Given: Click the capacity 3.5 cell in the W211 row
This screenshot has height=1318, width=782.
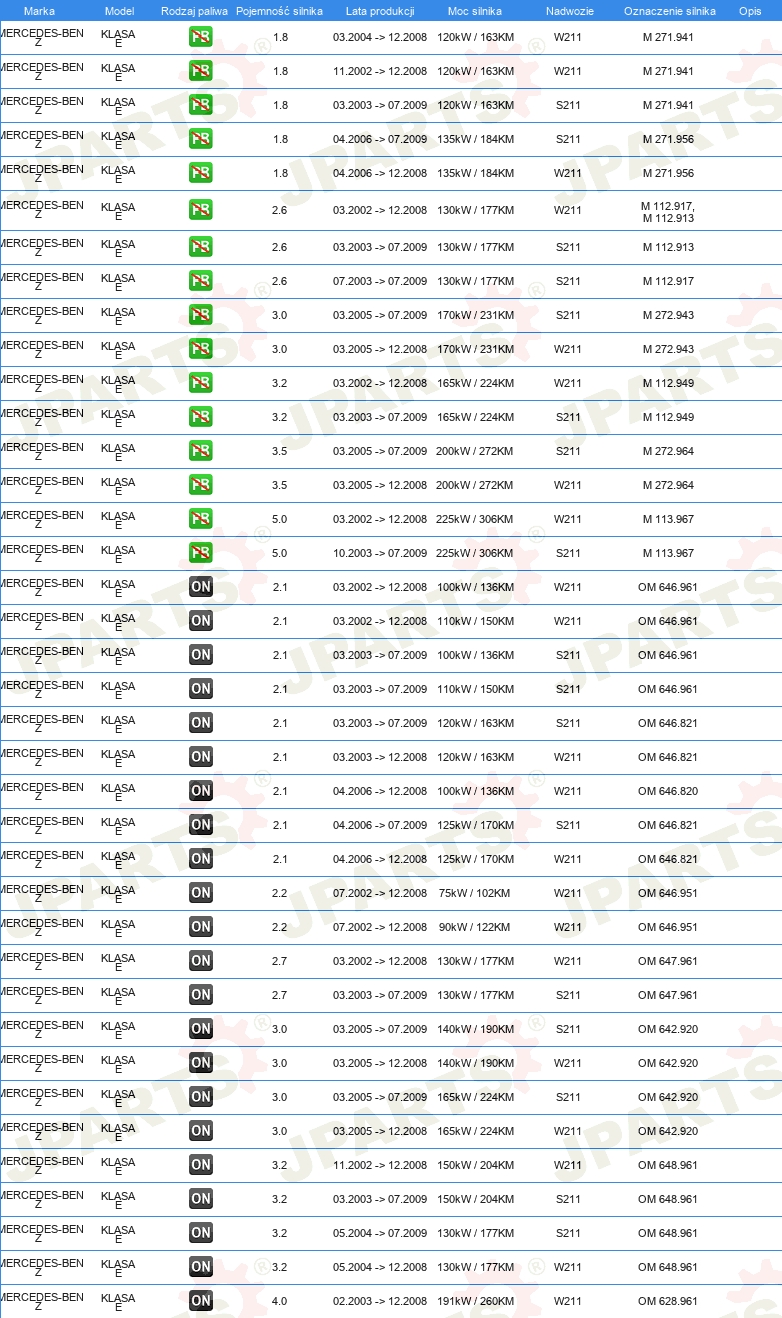Looking at the screenshot, I should [x=280, y=486].
